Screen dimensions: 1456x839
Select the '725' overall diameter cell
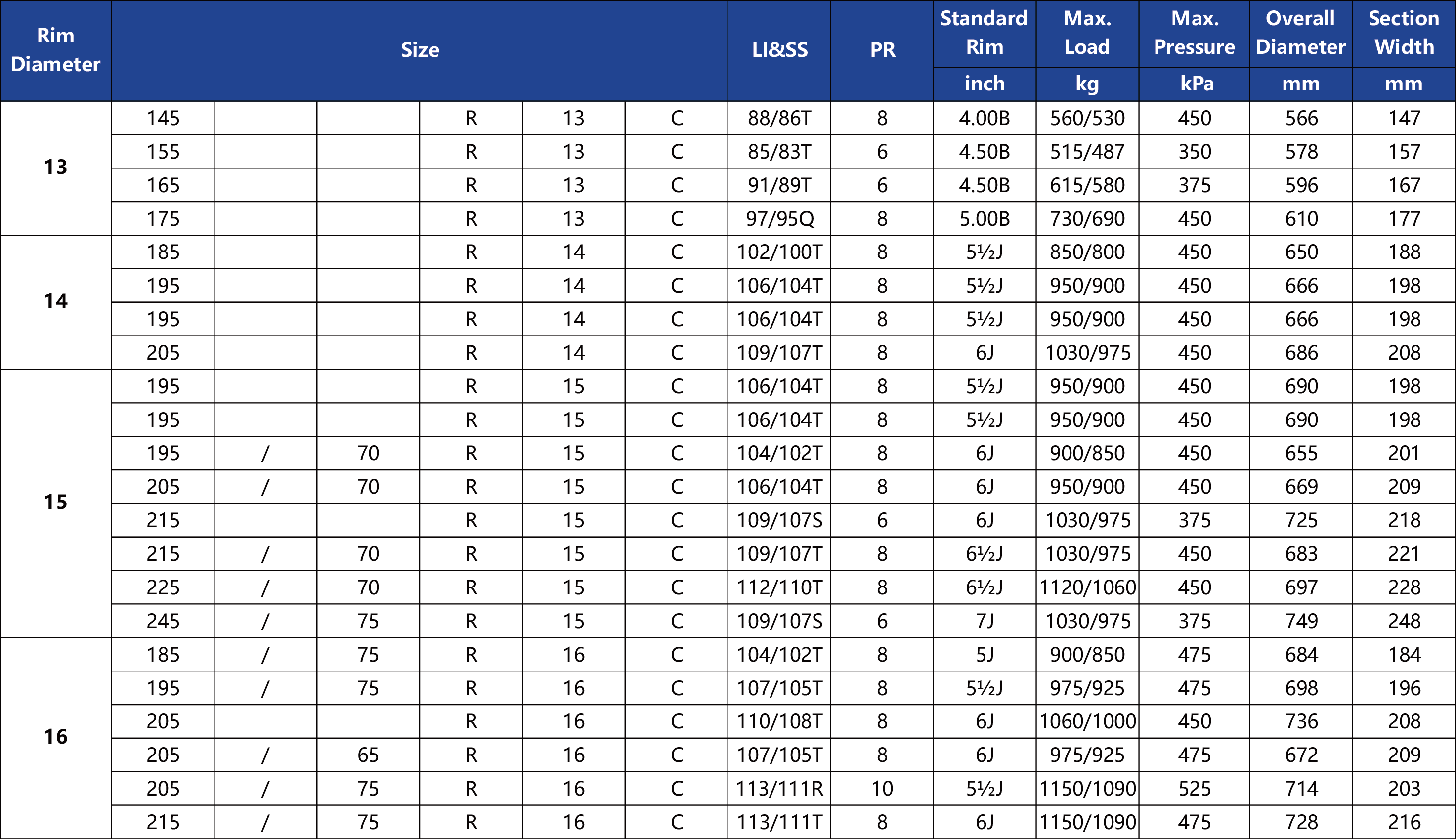[1301, 520]
